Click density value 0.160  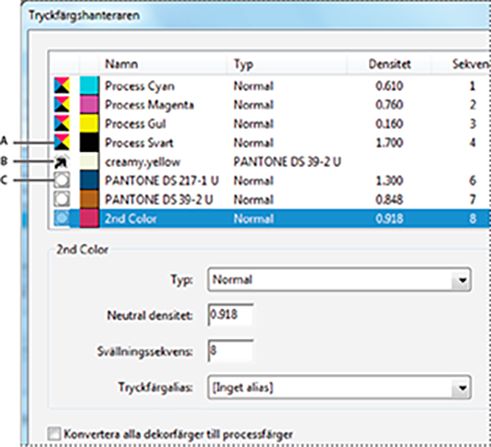point(389,124)
